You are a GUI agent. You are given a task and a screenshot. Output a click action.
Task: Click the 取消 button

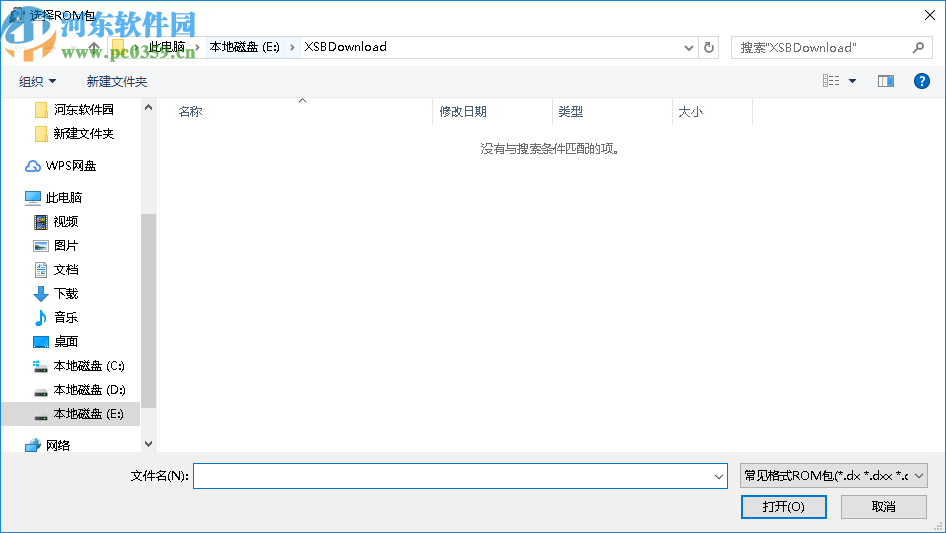click(x=884, y=506)
